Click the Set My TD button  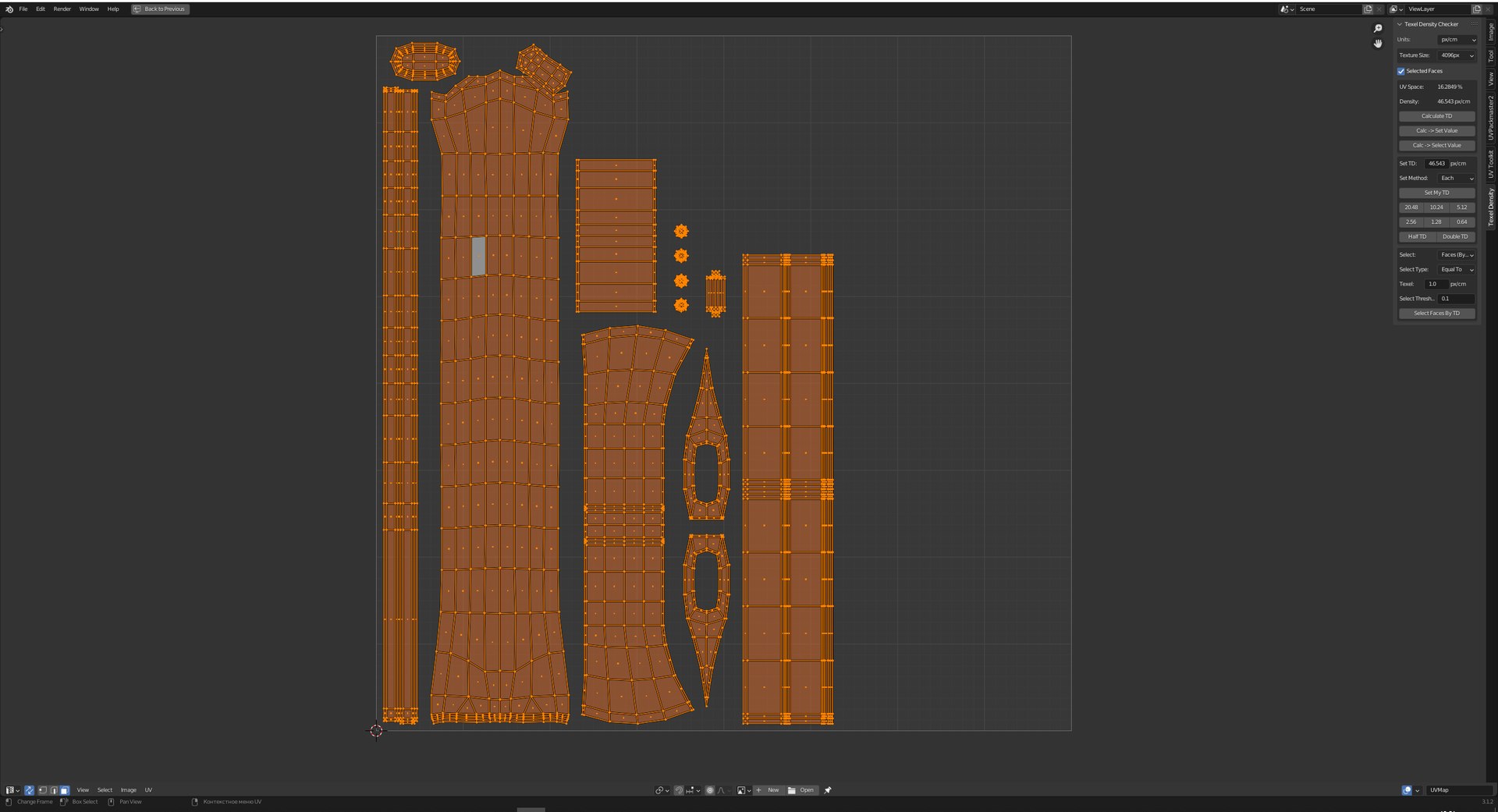tap(1436, 193)
